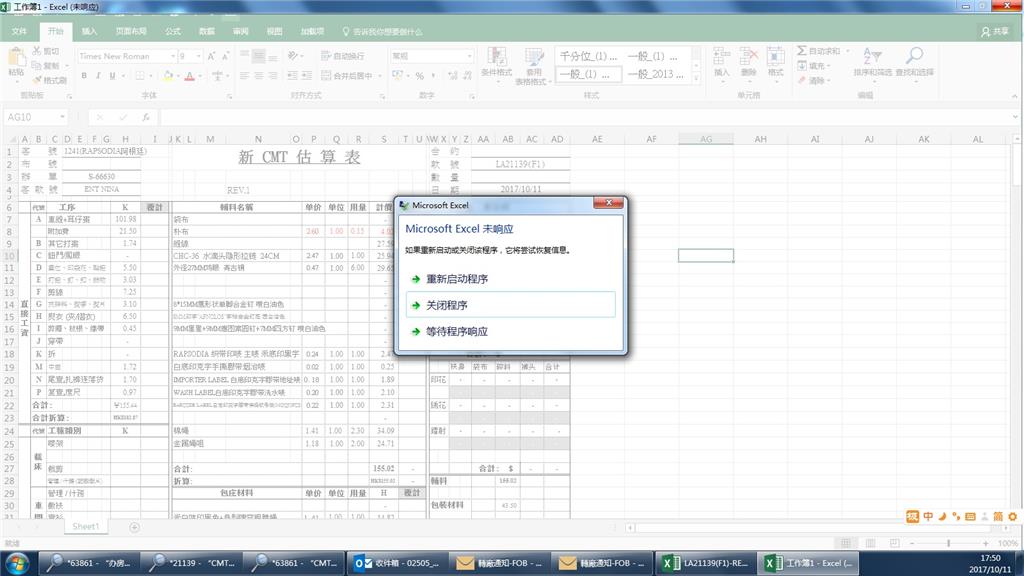Add a new sheet with plus icon

click(x=135, y=527)
